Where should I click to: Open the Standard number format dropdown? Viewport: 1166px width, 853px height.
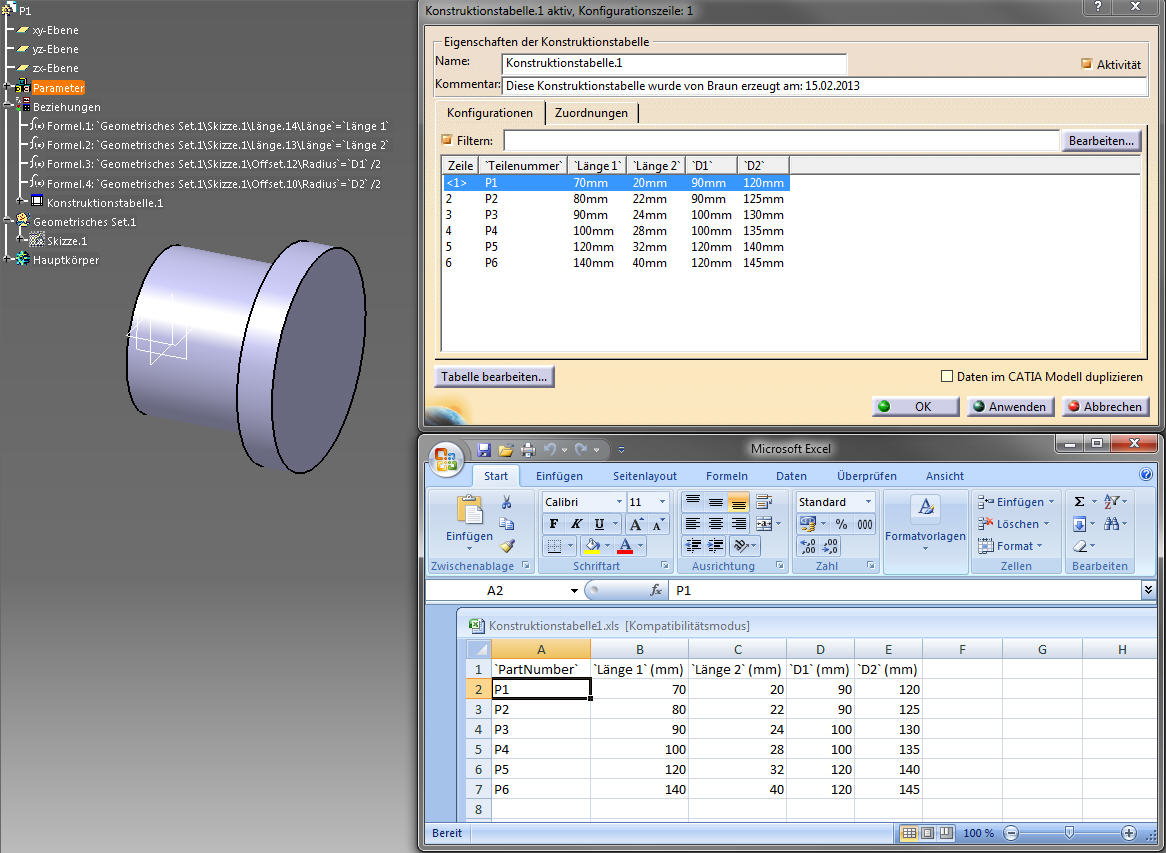coord(868,502)
